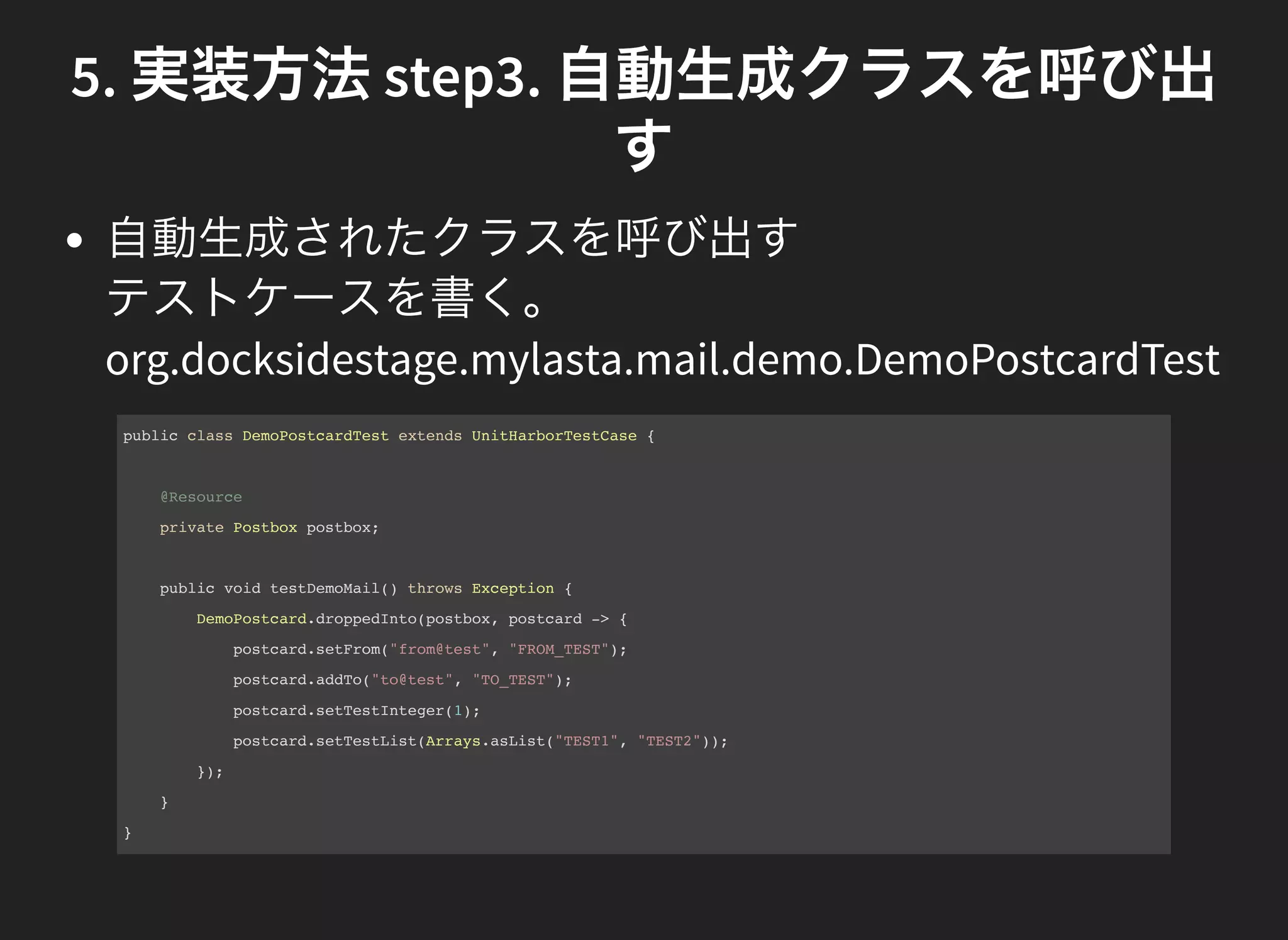Click the extends keyword in code
Image resolution: width=1288 pixels, height=940 pixels.
[430, 436]
